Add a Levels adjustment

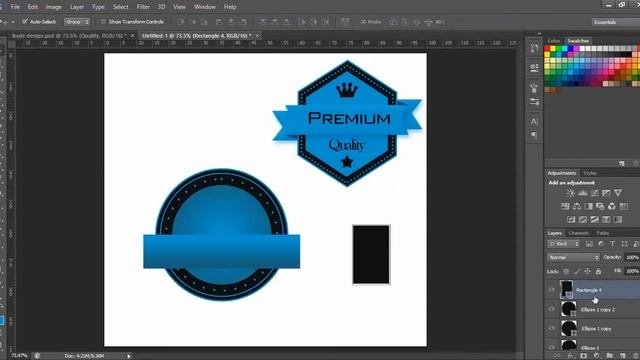pos(582,193)
